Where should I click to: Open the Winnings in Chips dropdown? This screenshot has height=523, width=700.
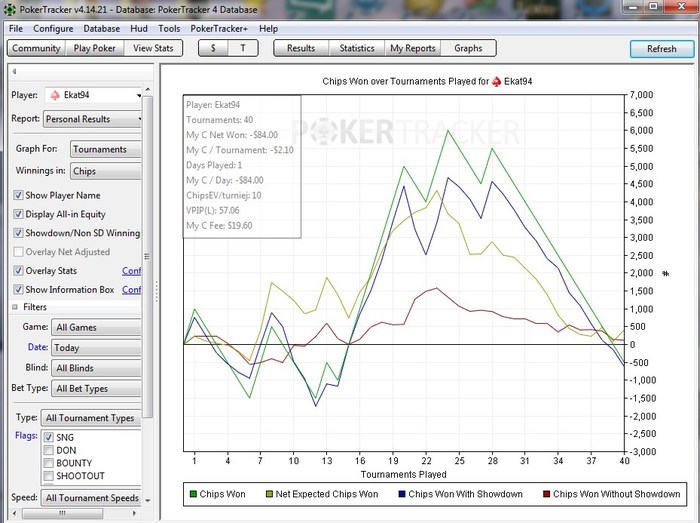[x=105, y=171]
